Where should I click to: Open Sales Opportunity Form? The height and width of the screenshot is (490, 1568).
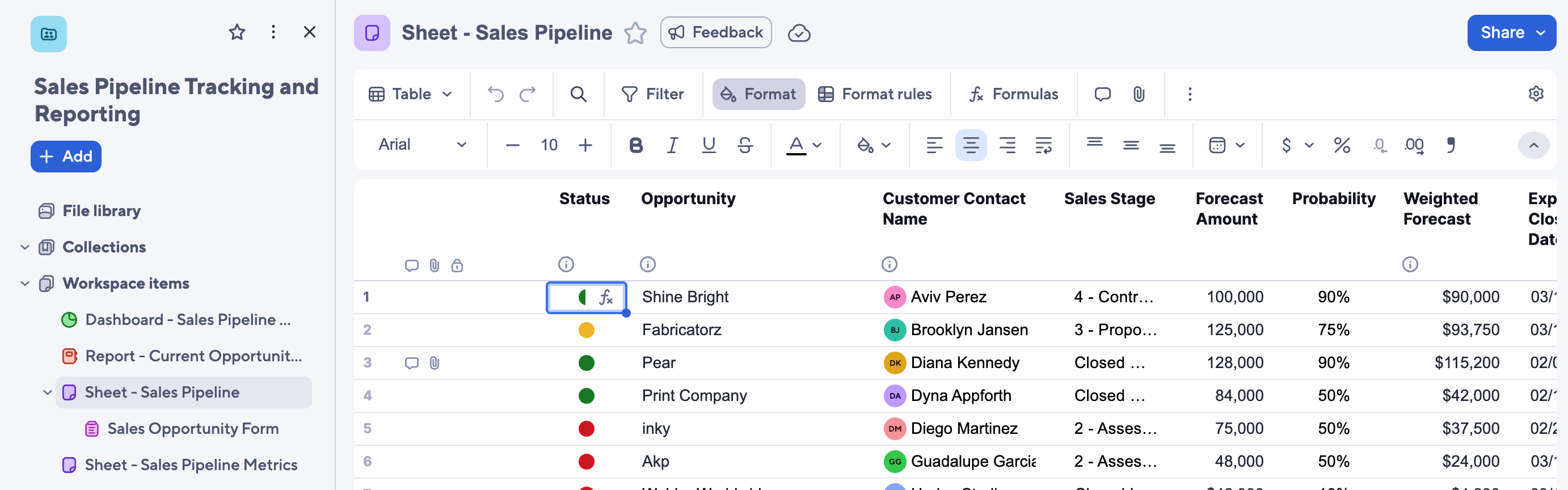[x=183, y=429]
